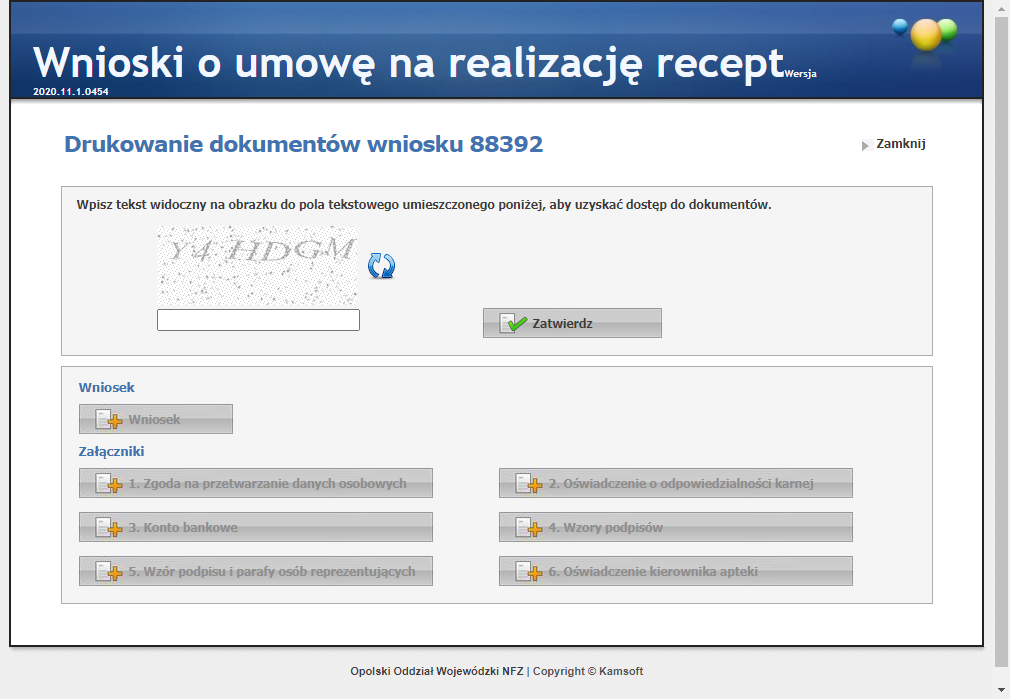Screen dimensions: 1010x699
Task: Click the document icon on Wzory podpisów
Action: click(x=528, y=528)
